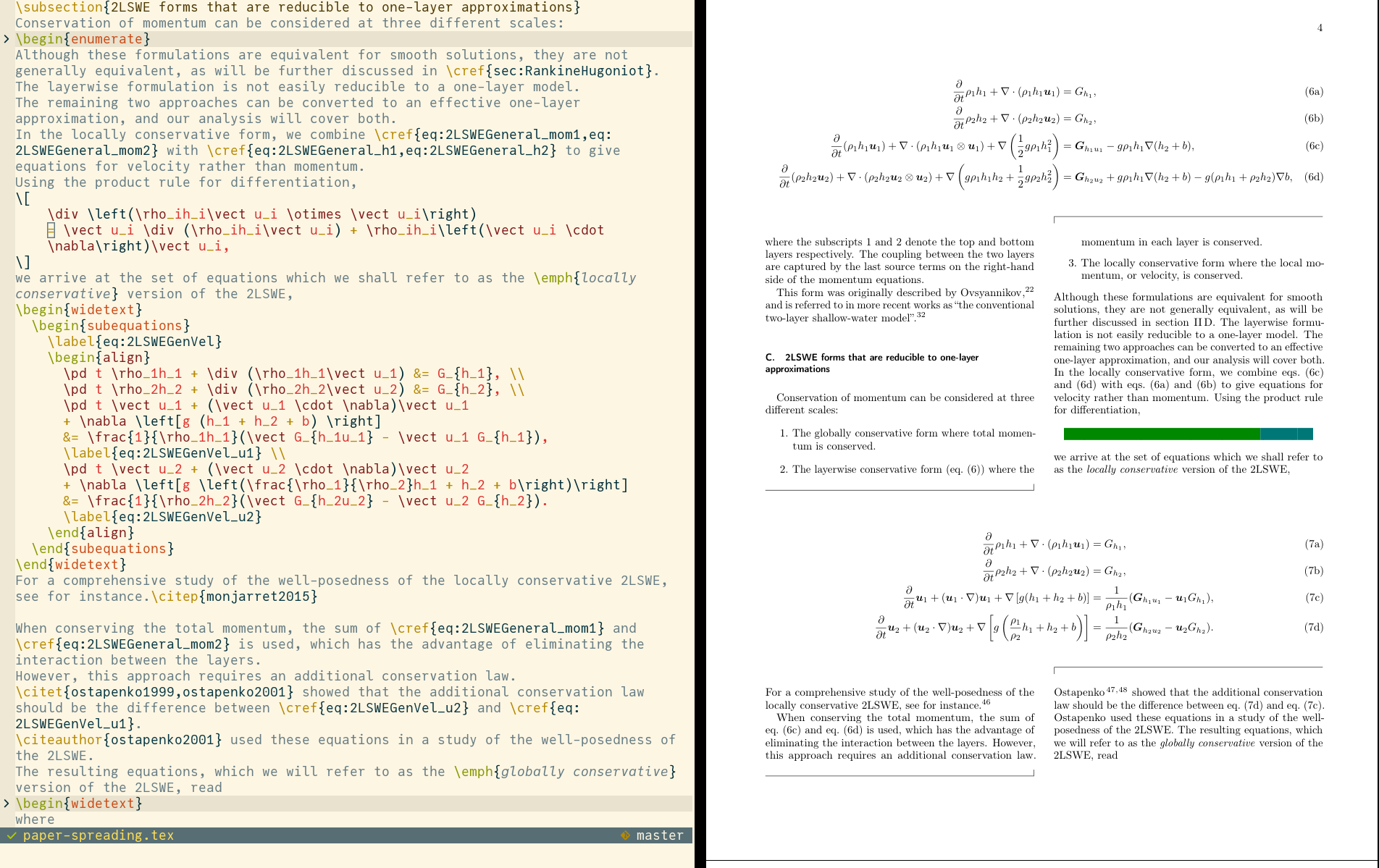The image size is (1379, 868).
Task: Click the \label{eq:2LSWEGenVel} line
Action: (135, 342)
